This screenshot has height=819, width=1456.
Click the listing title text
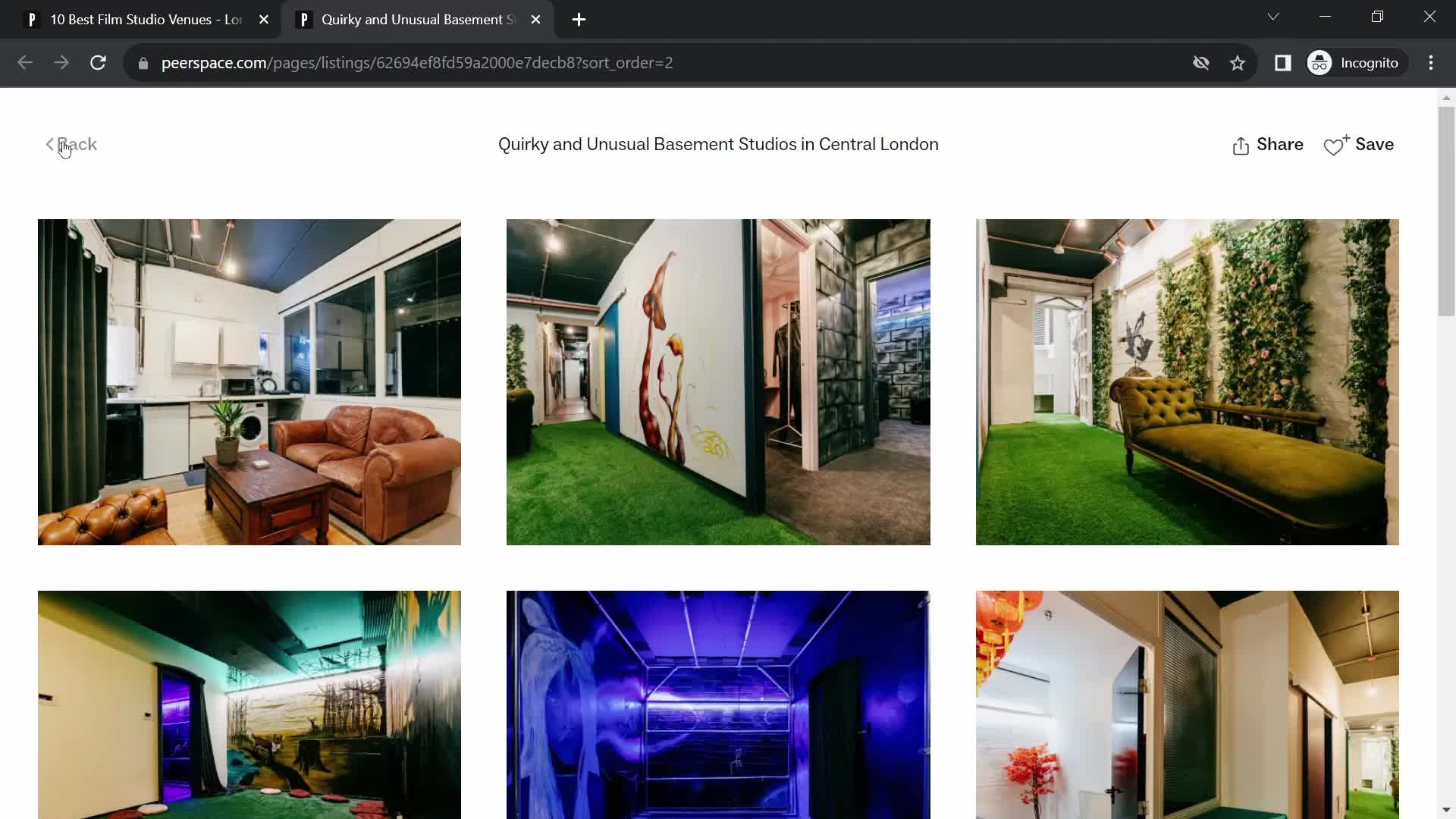718,145
